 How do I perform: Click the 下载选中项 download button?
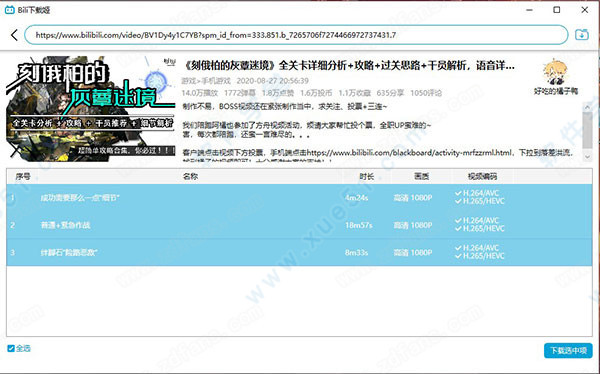pos(568,350)
